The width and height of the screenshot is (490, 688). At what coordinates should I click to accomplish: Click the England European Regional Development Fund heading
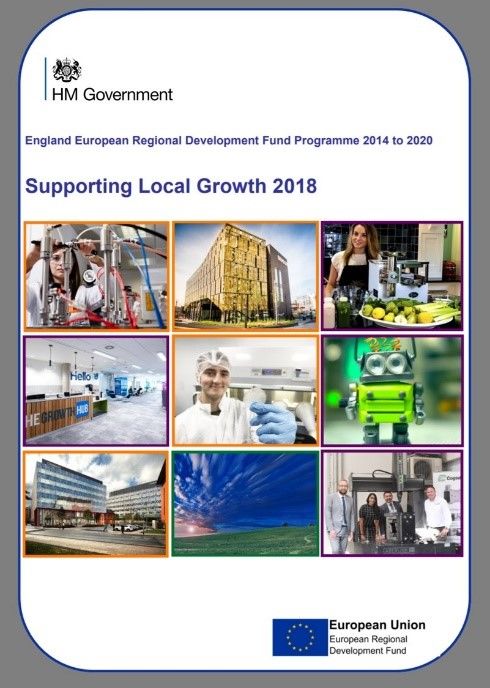coord(229,140)
